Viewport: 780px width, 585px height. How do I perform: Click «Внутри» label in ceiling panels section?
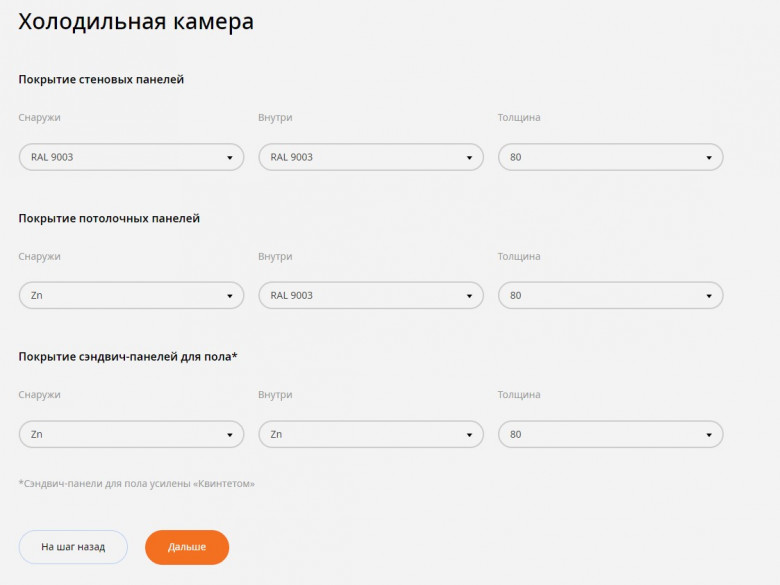pyautogui.click(x=275, y=257)
